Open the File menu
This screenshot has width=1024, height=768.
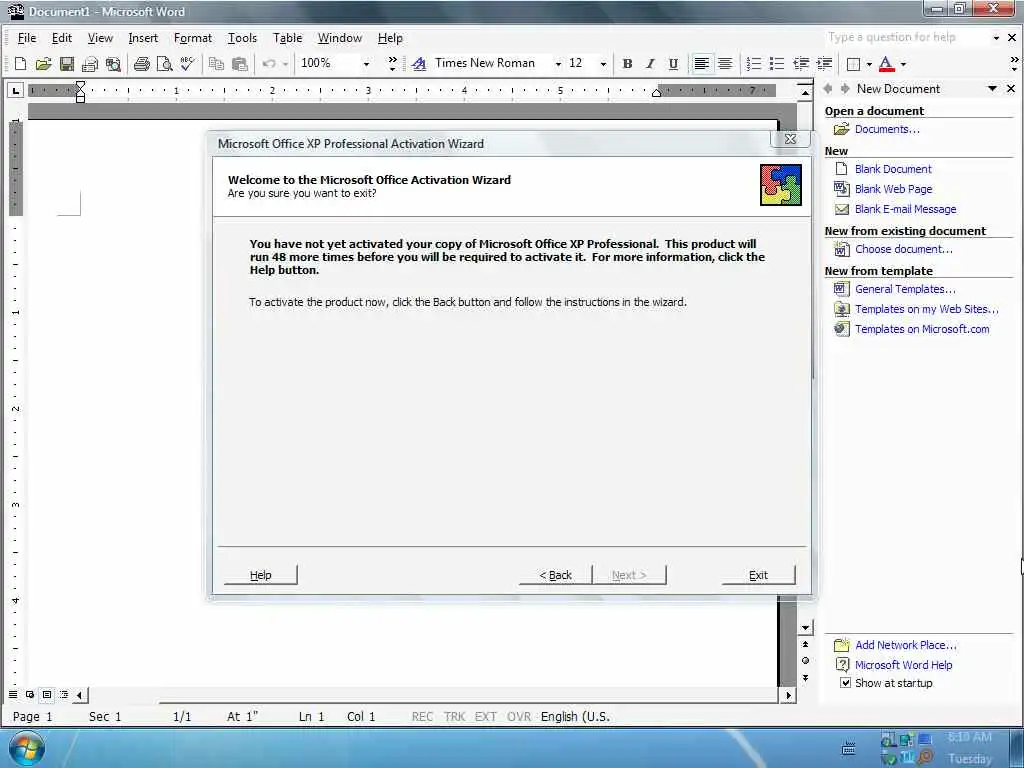coord(27,38)
